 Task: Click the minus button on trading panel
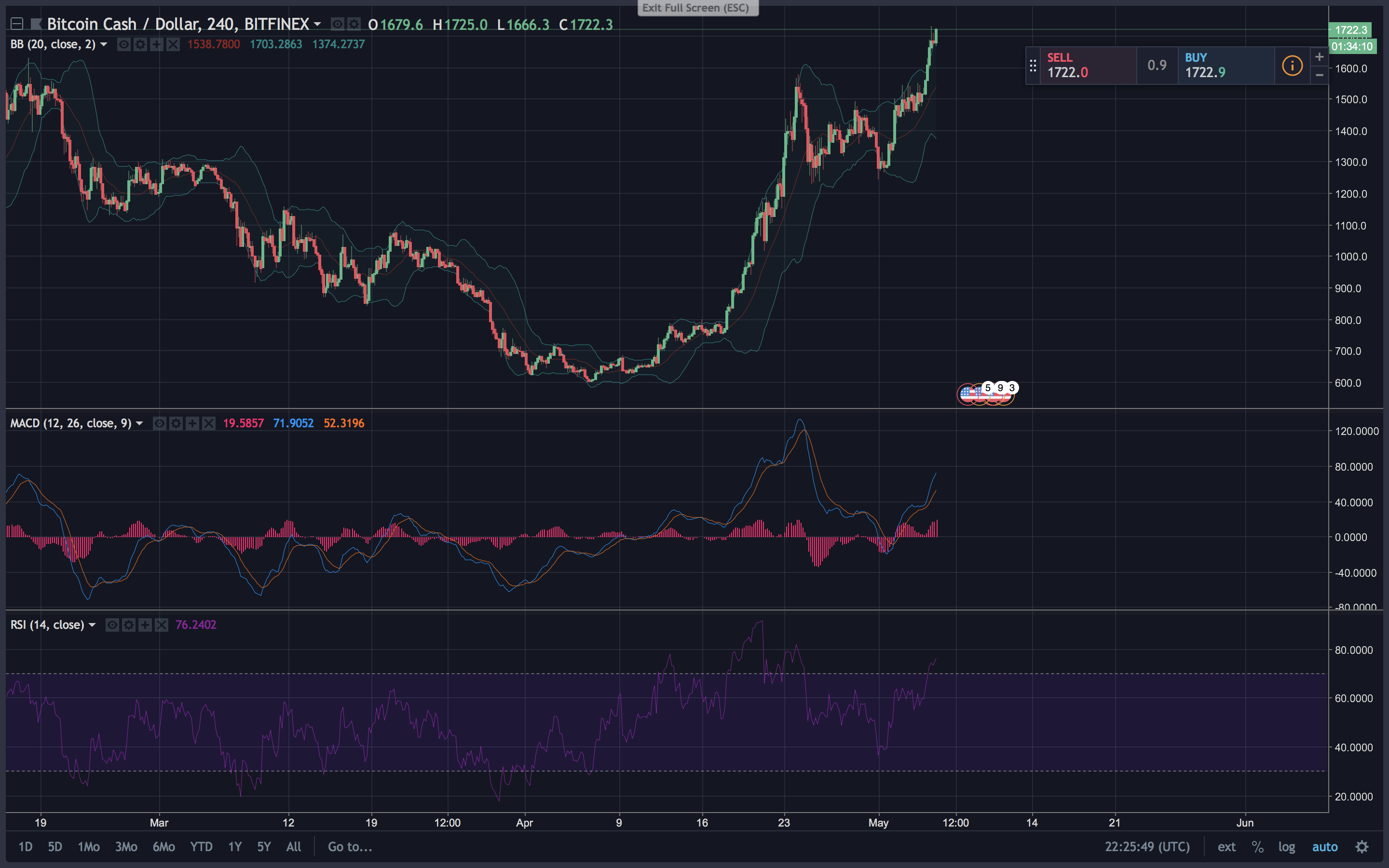1319,75
